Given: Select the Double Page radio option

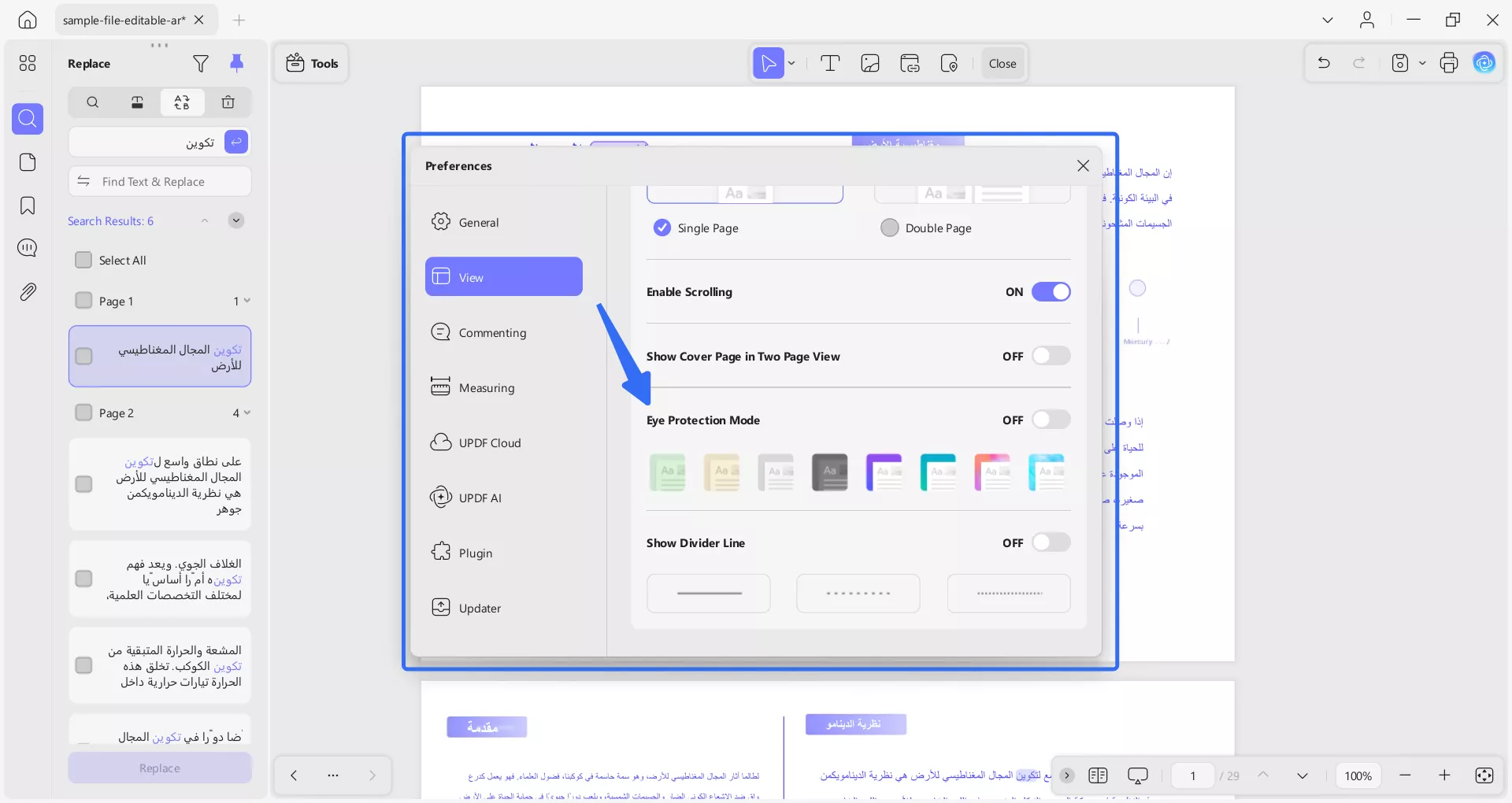Looking at the screenshot, I should [890, 228].
